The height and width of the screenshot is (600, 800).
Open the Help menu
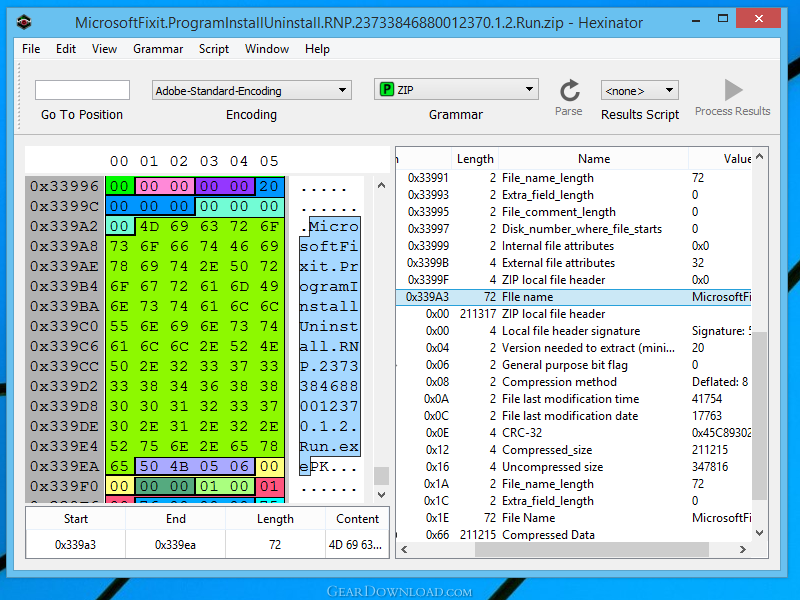click(x=317, y=49)
